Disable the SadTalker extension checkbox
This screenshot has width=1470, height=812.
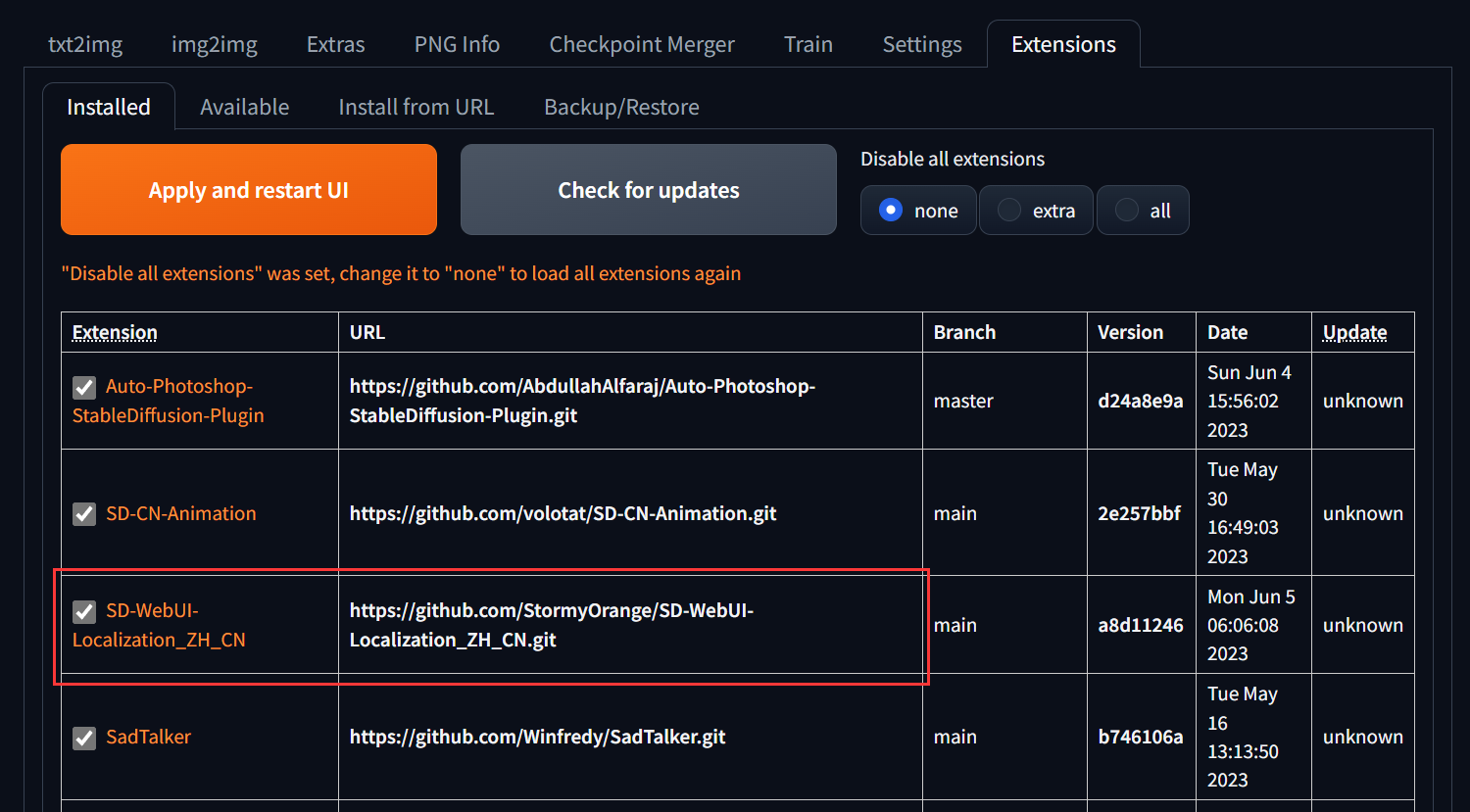tap(83, 738)
